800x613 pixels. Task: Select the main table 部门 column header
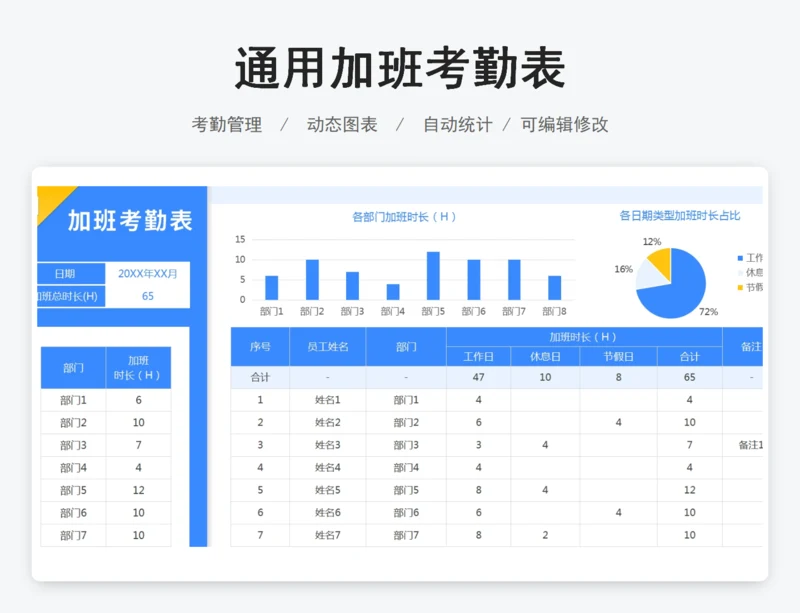[x=406, y=347]
